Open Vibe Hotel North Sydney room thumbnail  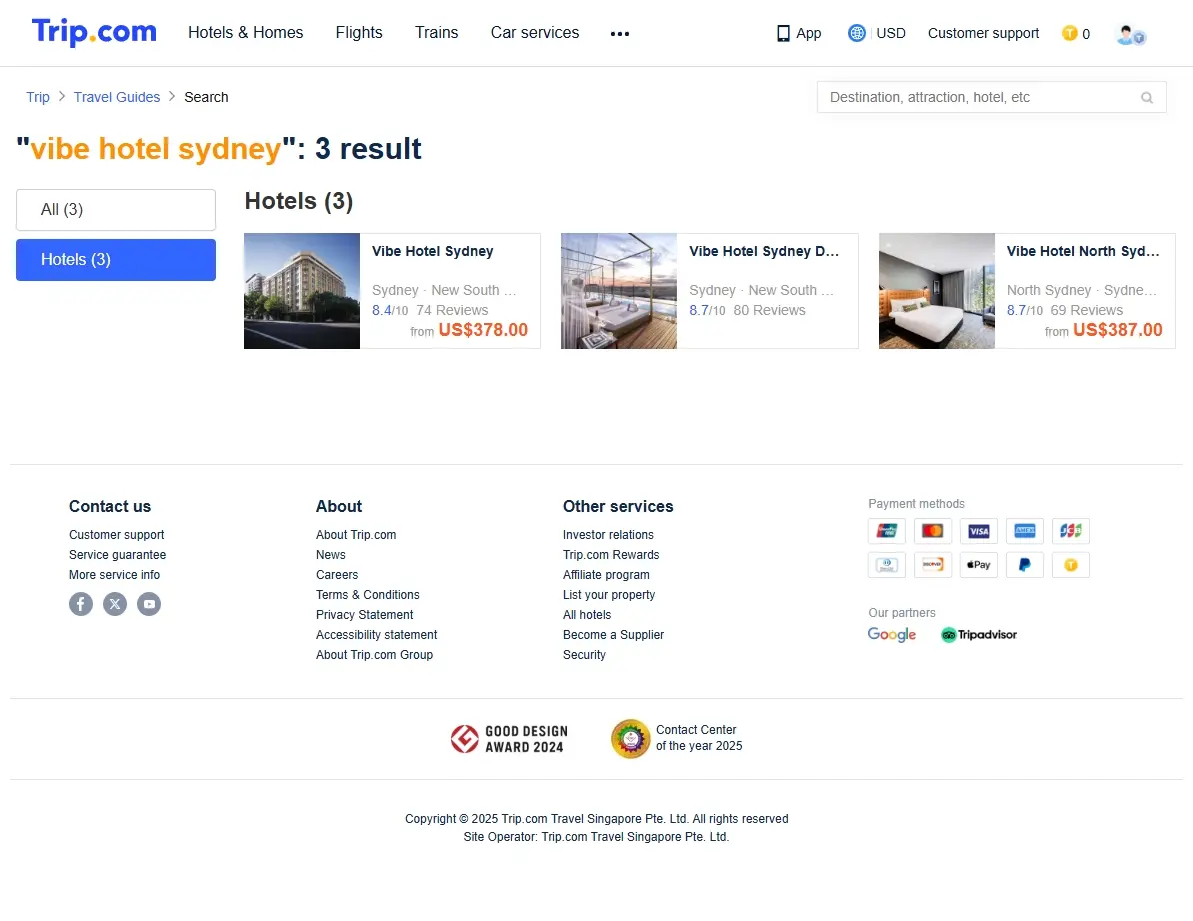click(937, 291)
